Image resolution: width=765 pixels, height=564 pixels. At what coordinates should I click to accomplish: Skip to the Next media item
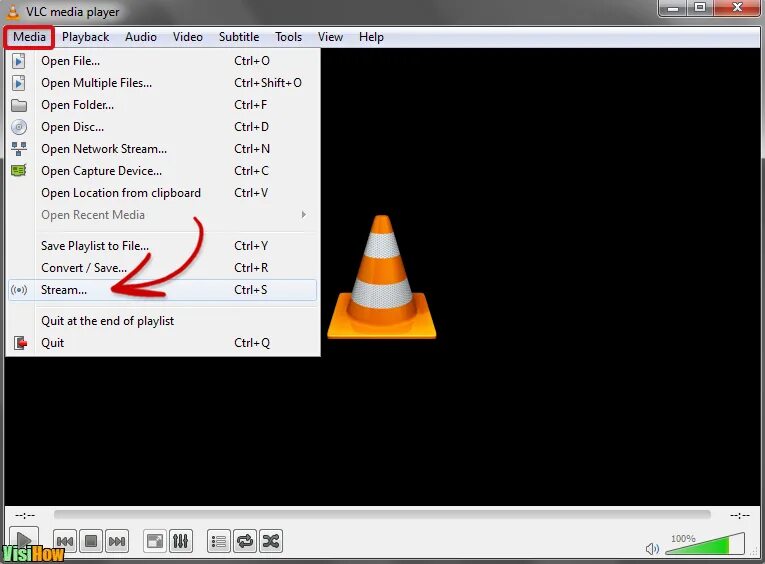[117, 541]
